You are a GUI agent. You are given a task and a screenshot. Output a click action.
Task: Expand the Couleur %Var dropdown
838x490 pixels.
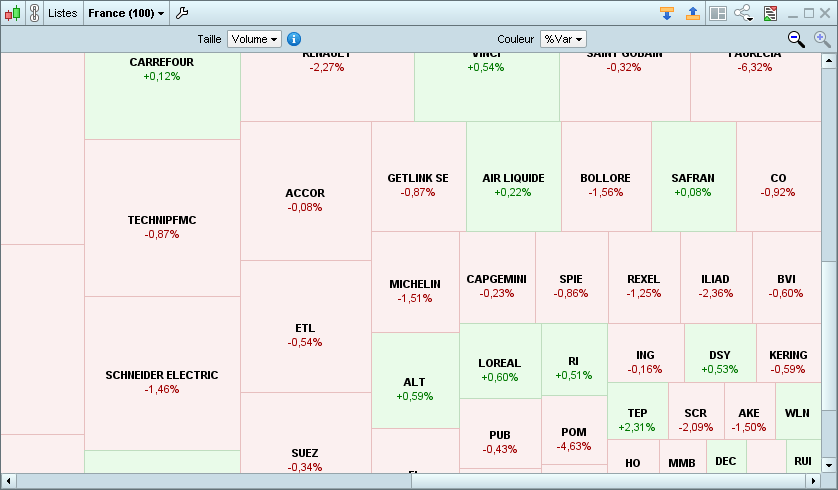[562, 39]
